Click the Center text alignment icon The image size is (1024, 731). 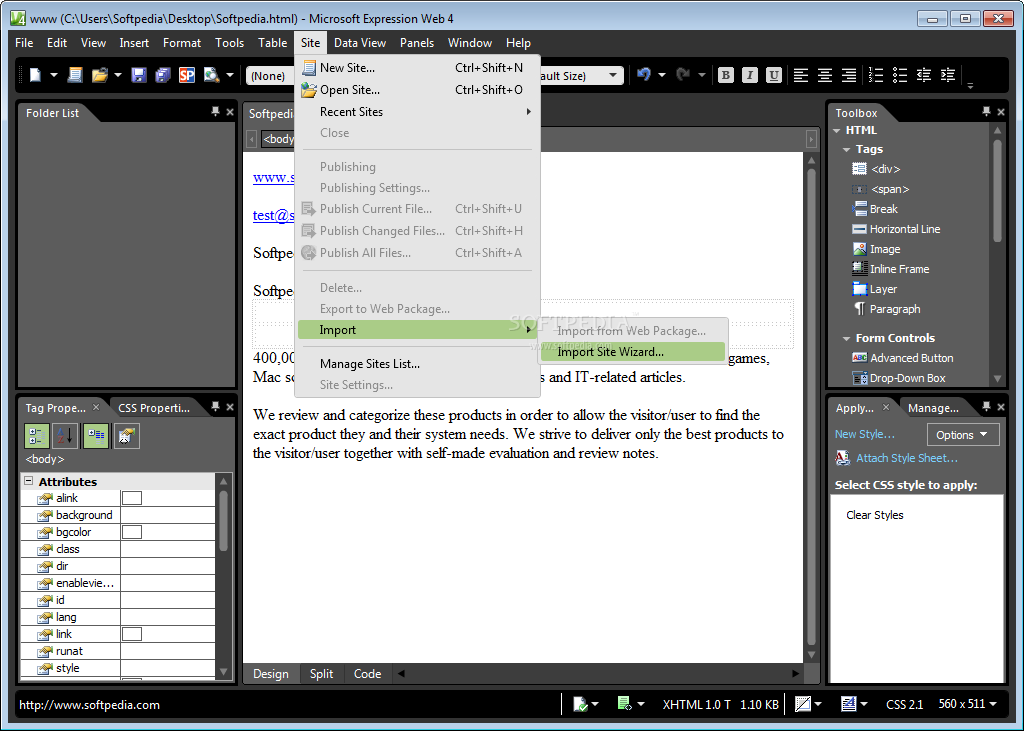click(x=825, y=76)
